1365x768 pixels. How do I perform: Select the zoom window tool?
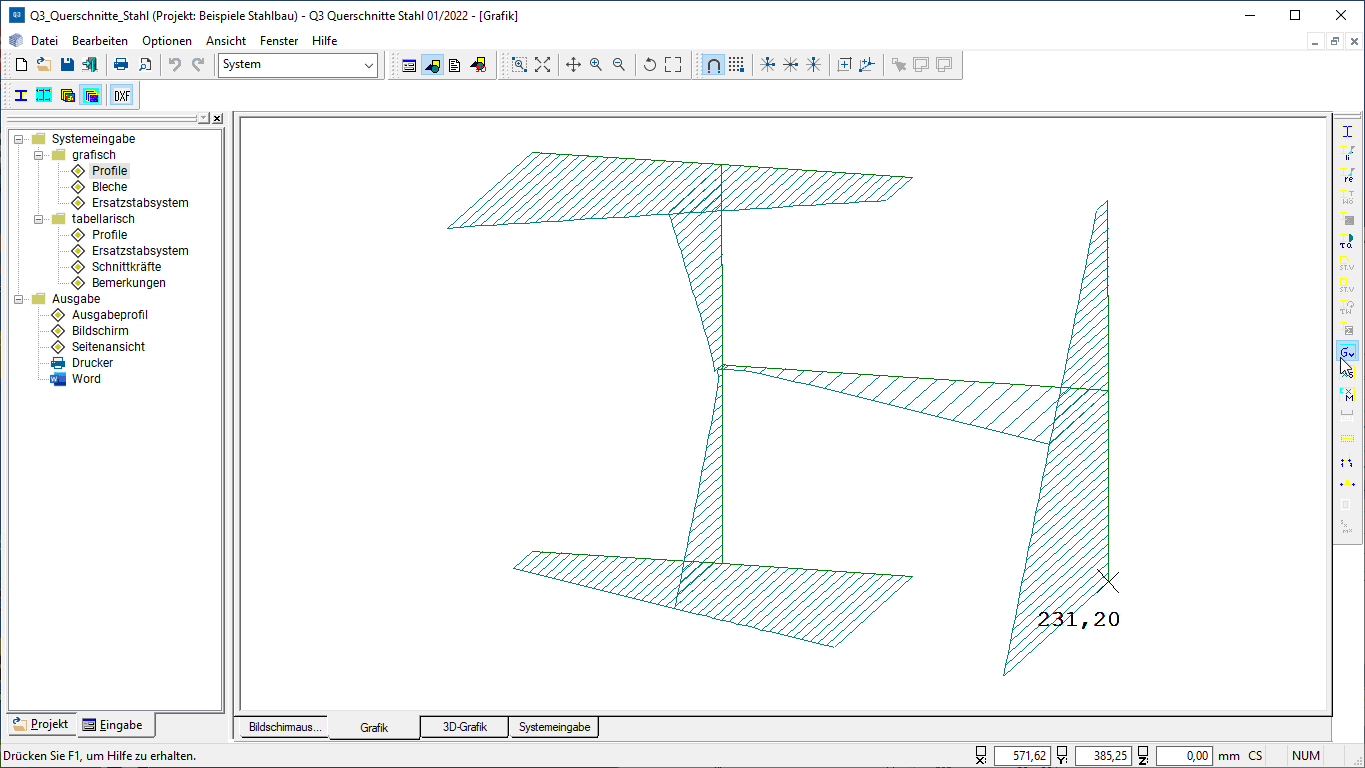(519, 64)
